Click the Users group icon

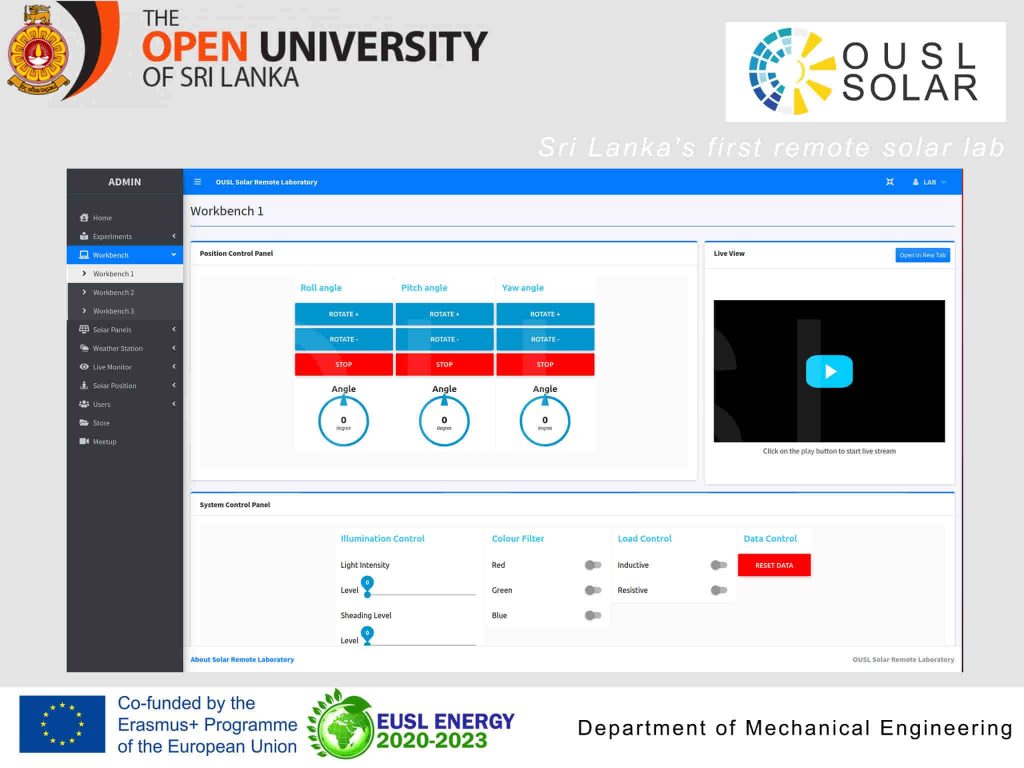(x=84, y=404)
